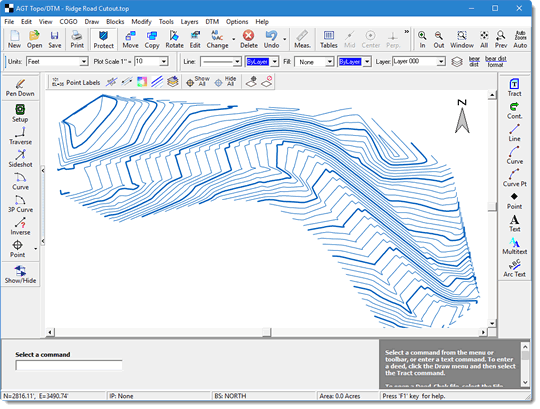Open the Layer 000 dropdown
This screenshot has height=409, width=540.
tap(441, 62)
